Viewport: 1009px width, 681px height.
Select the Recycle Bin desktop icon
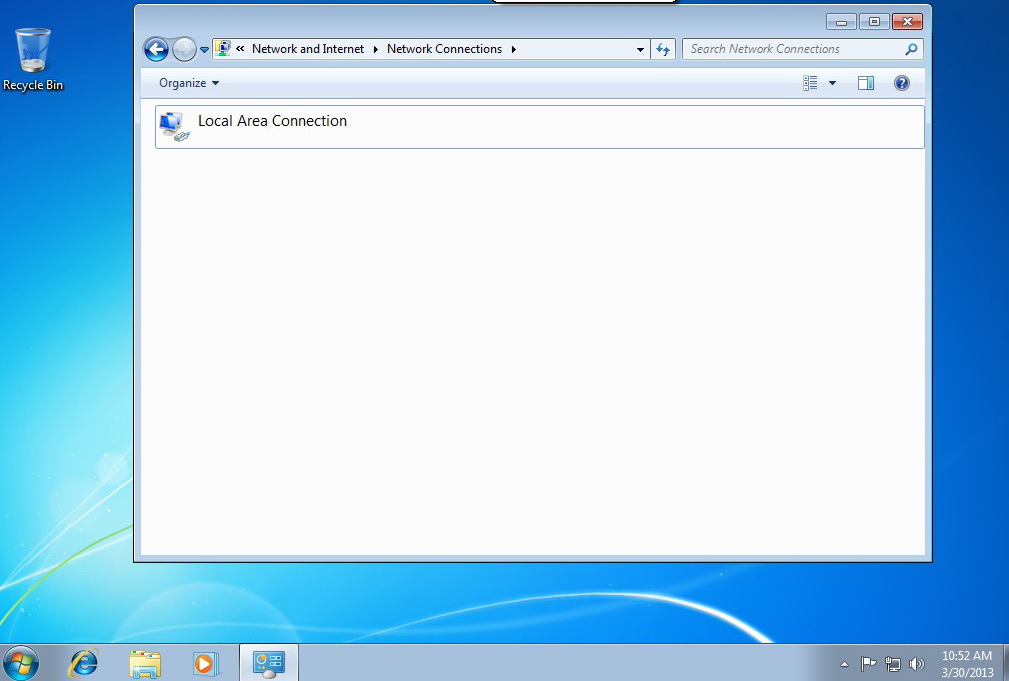coord(33,59)
